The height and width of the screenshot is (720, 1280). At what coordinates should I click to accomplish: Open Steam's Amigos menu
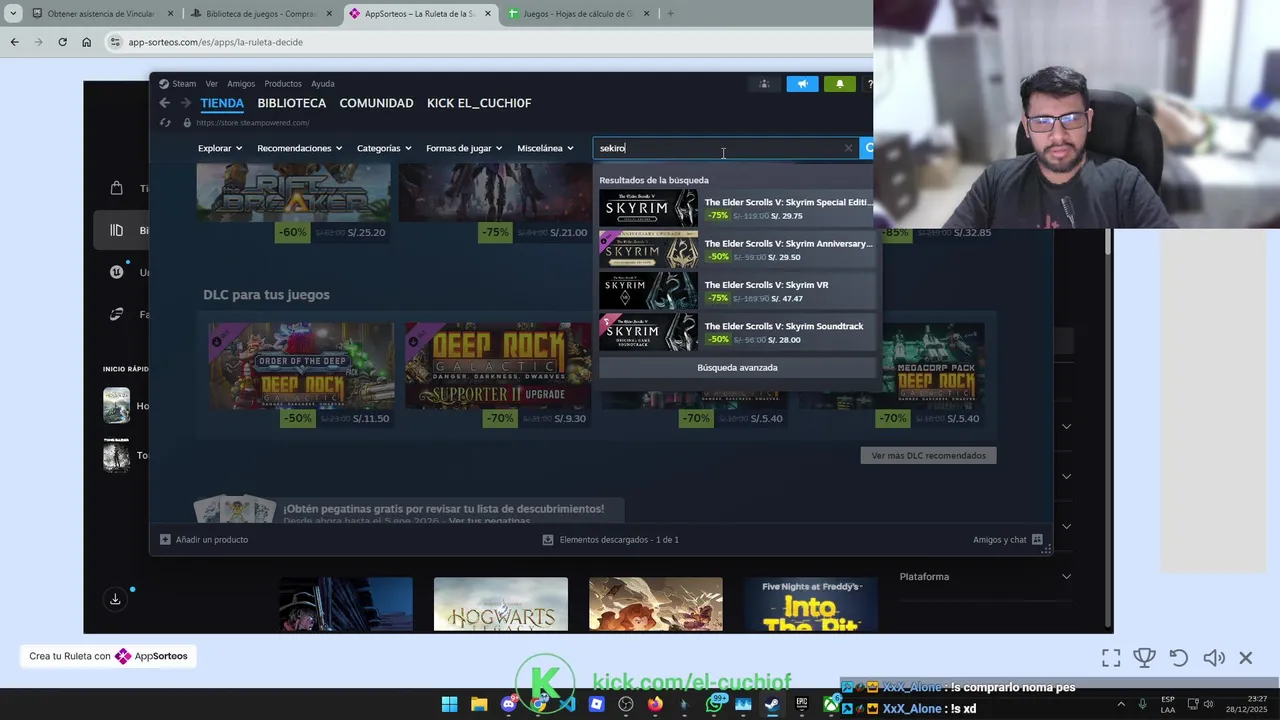[x=241, y=84]
